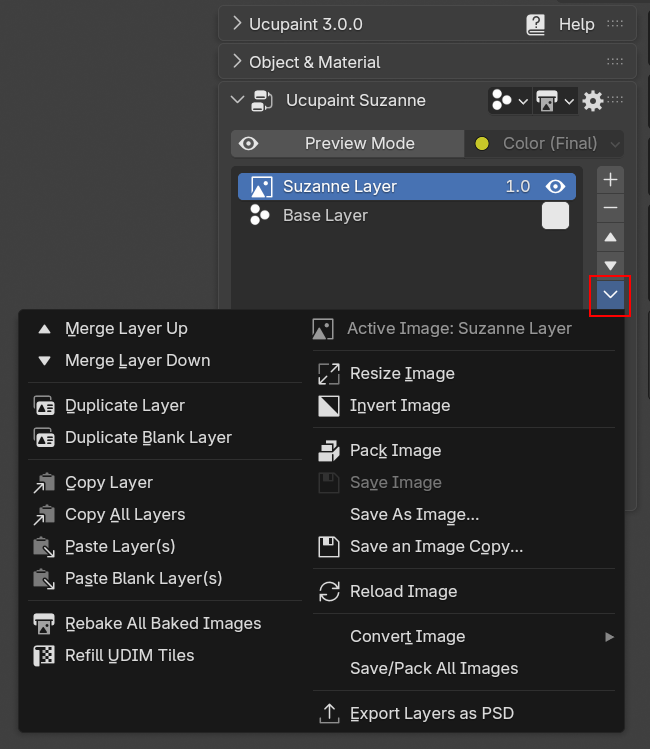Screen dimensions: 650x749
Task: Select Duplicate Layer menu entry
Action: click(165, 406)
